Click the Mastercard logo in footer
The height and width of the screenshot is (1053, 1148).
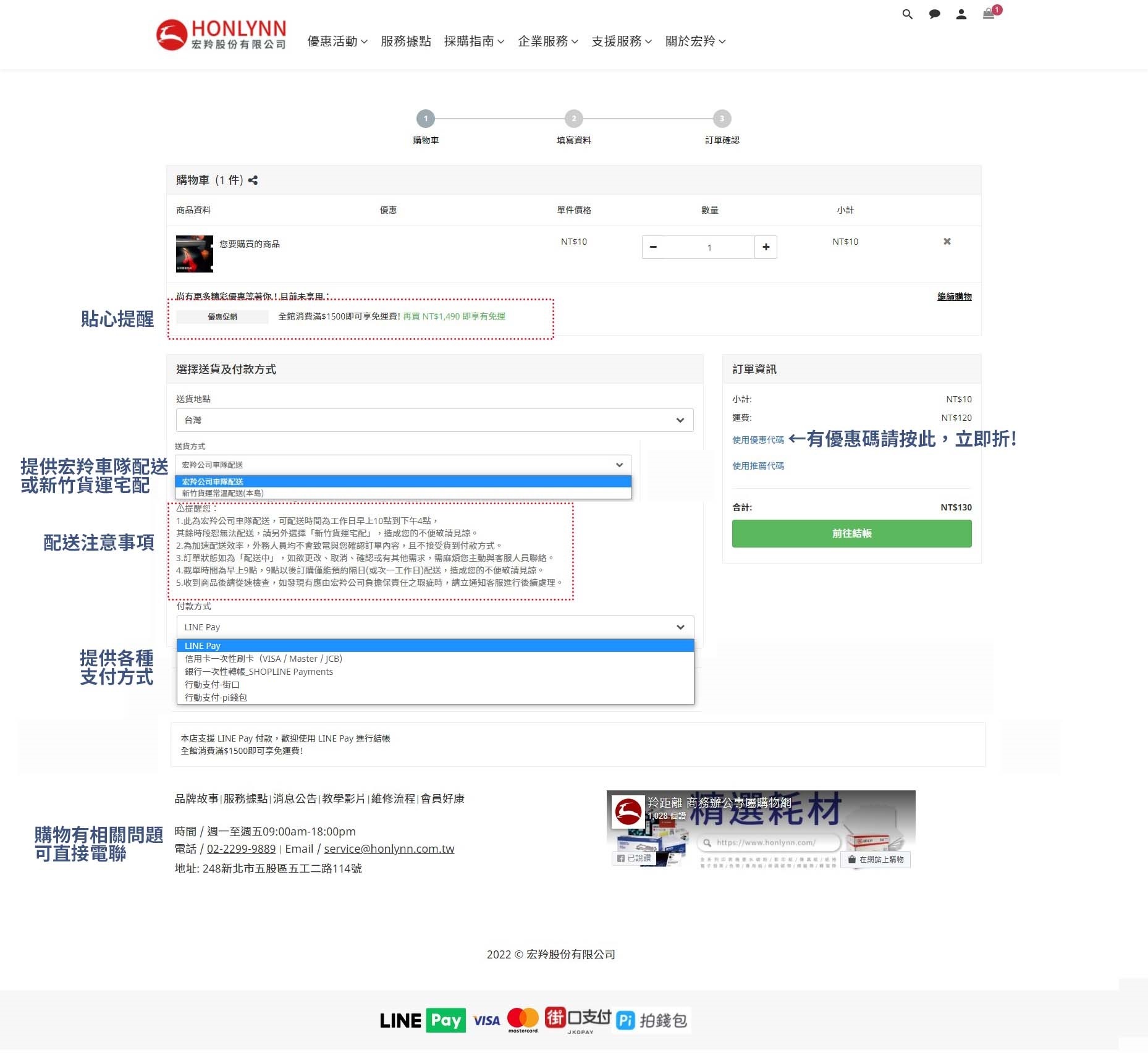click(x=523, y=1020)
